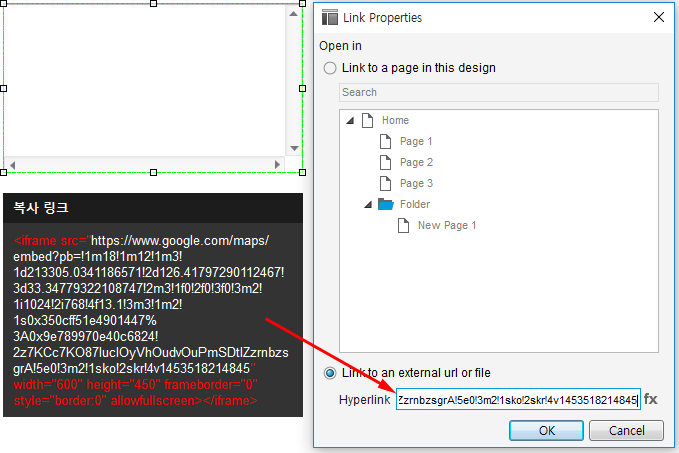Click the Cancel button
This screenshot has height=453, width=679.
coord(626,430)
